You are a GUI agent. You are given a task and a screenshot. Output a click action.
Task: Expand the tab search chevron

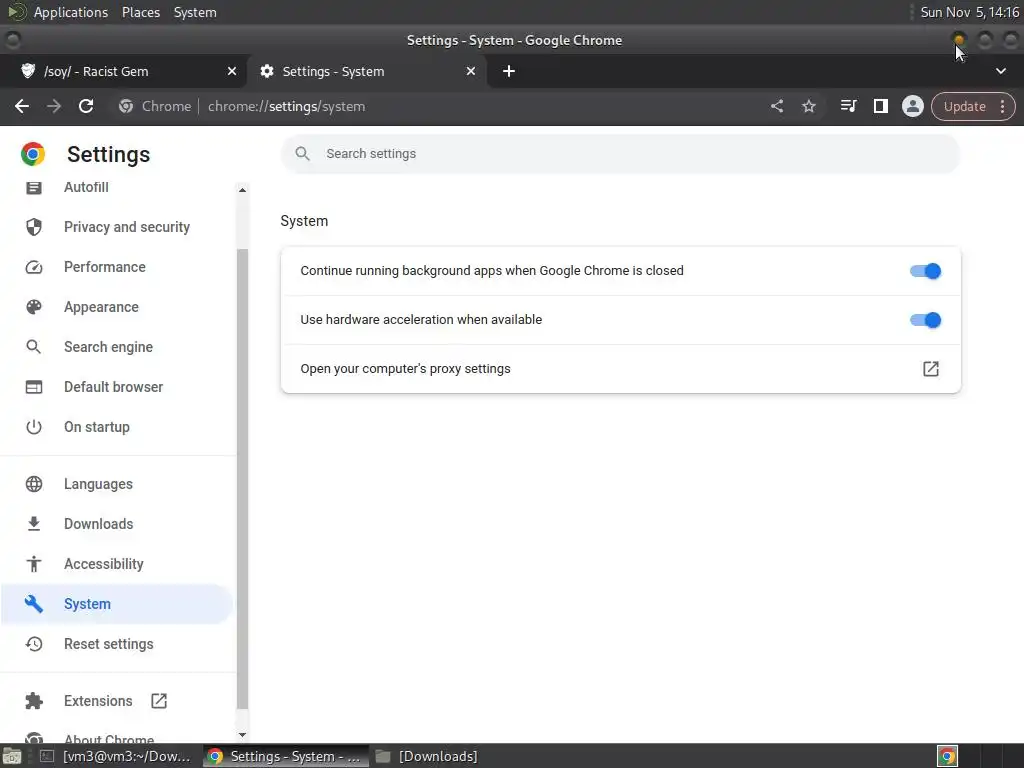[x=1000, y=71]
